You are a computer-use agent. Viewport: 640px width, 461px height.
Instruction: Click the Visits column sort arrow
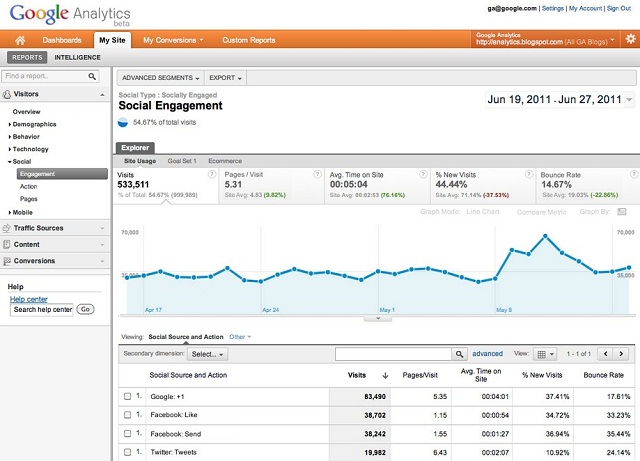385,375
